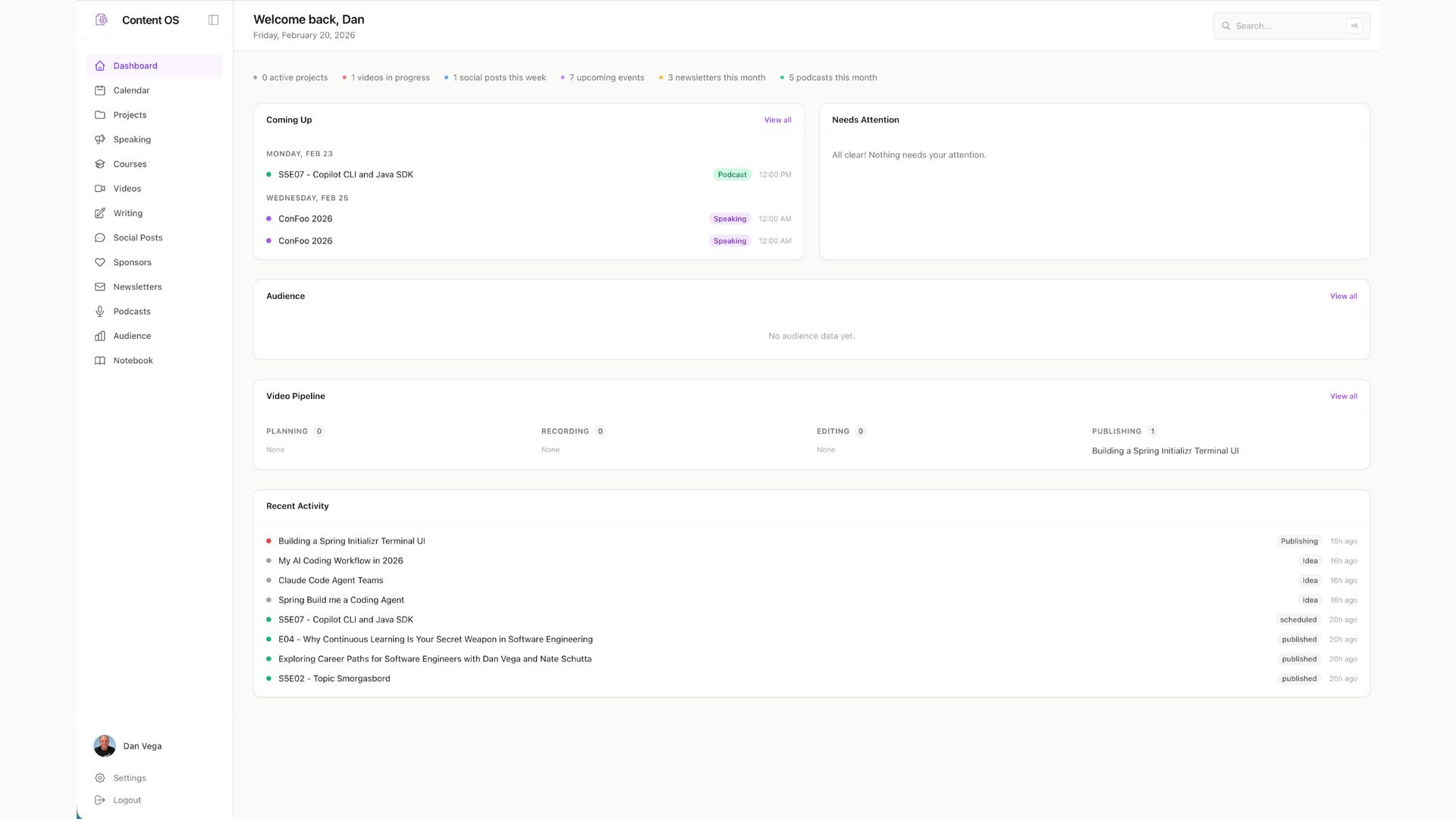Click the Podcasts microphone icon
This screenshot has height=819, width=1456.
pos(99,312)
